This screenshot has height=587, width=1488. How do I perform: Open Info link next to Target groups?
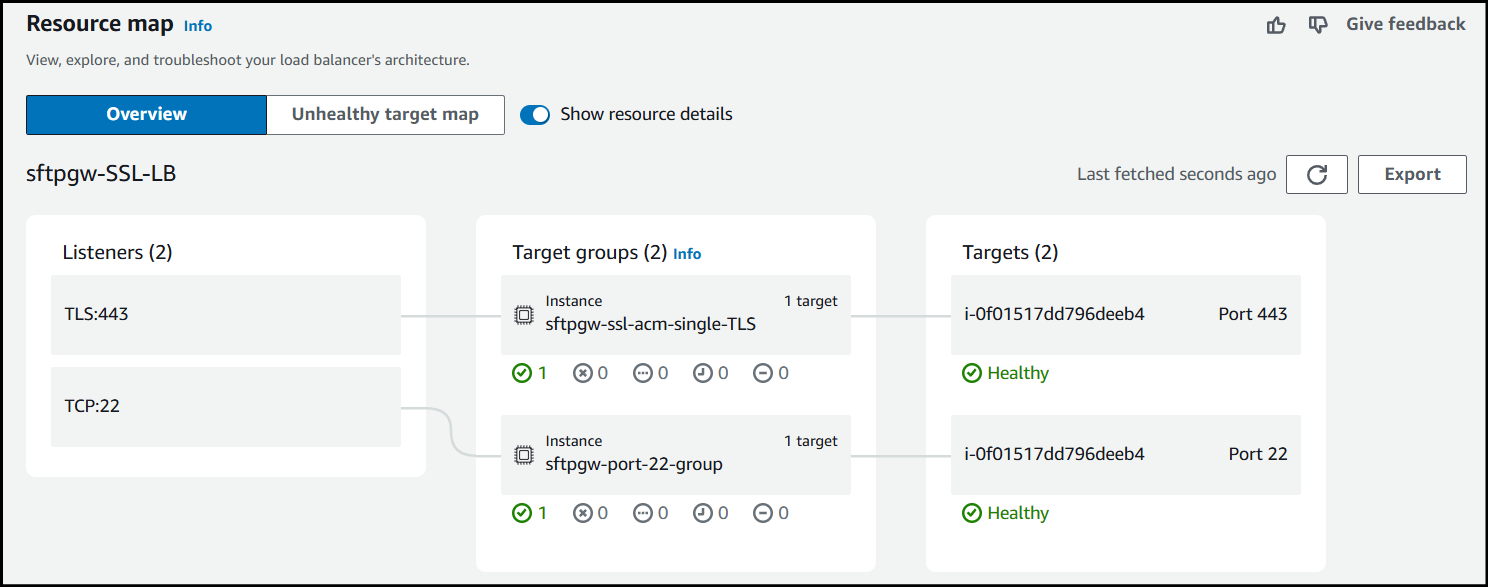(x=687, y=254)
